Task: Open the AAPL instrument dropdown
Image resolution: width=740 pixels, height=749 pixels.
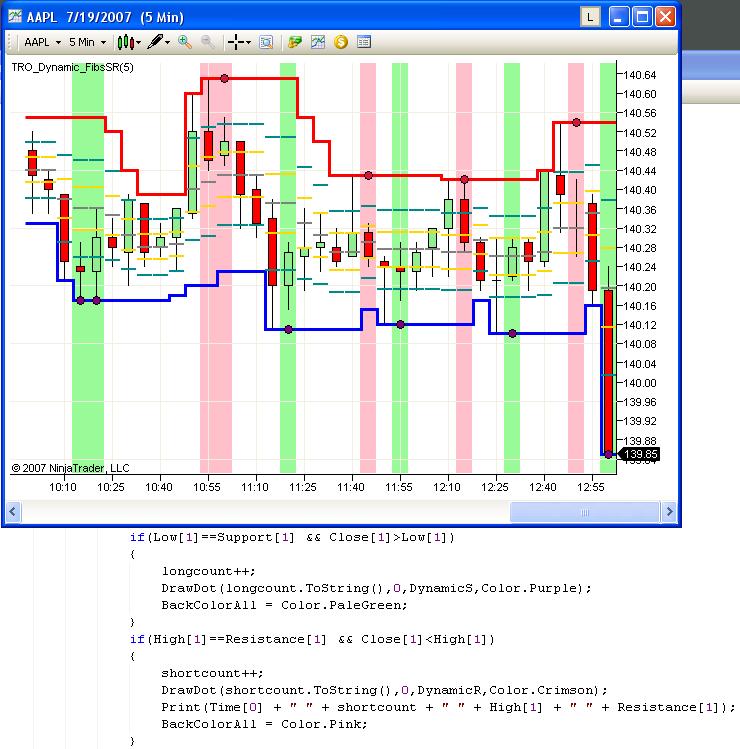Action: (42, 43)
